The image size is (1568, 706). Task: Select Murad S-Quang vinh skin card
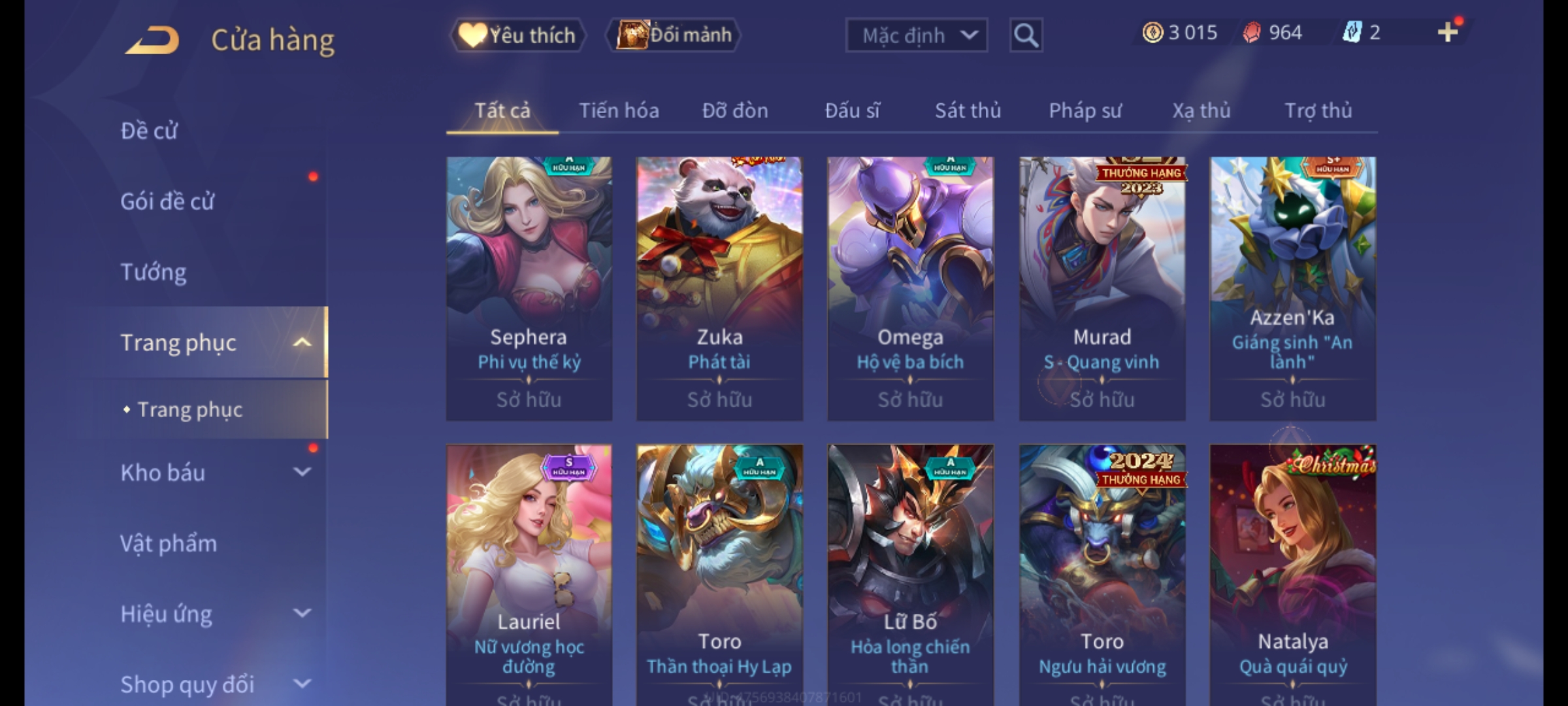[x=1102, y=288]
